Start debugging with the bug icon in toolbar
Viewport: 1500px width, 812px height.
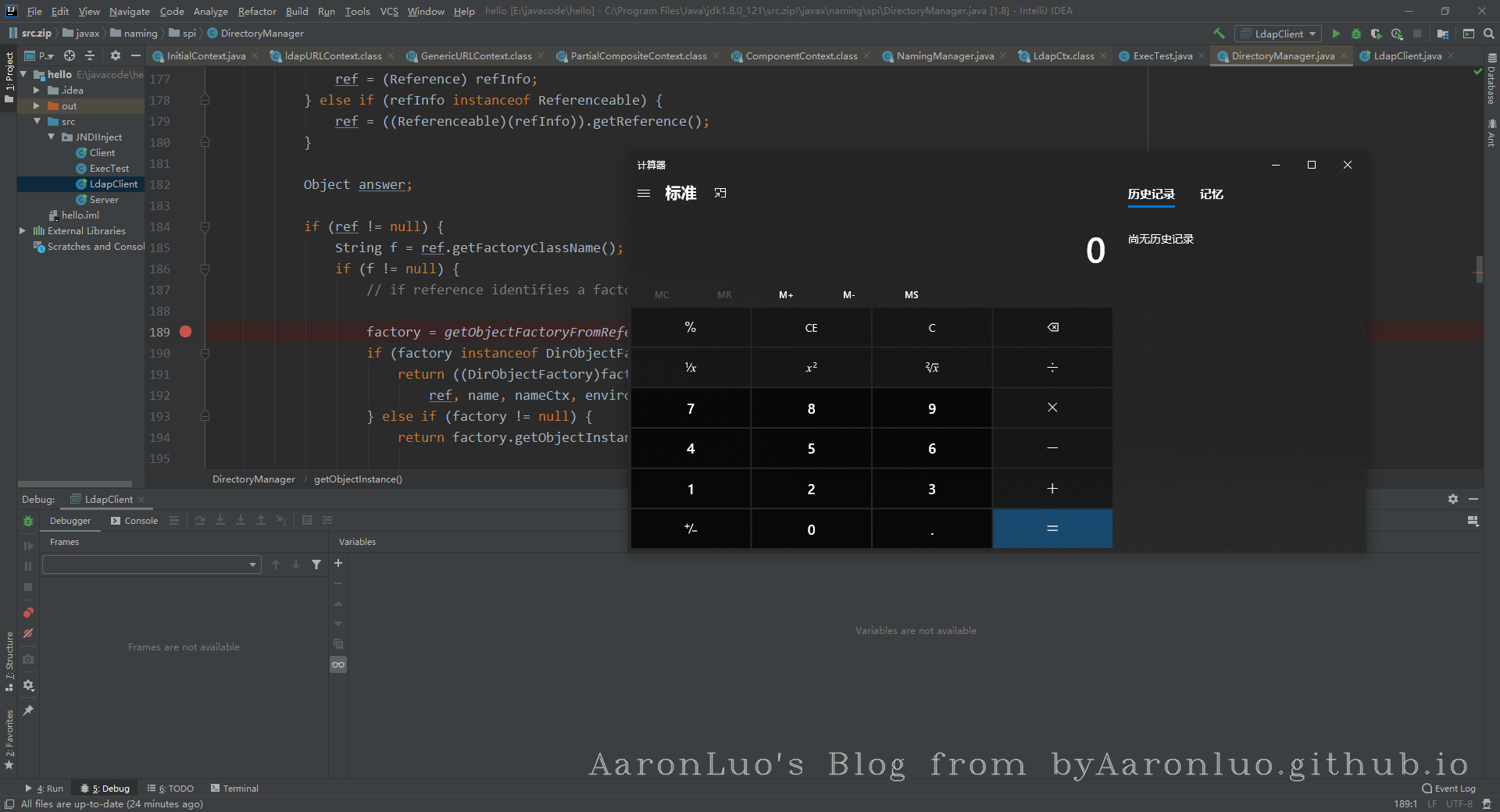(x=1356, y=34)
